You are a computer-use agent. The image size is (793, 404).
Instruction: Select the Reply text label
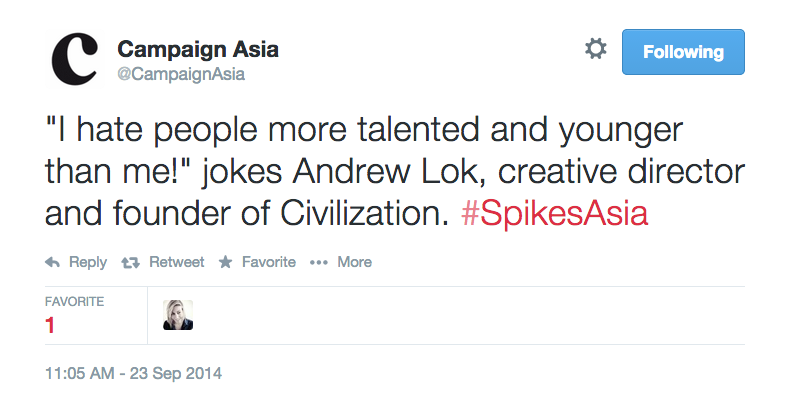click(x=88, y=262)
